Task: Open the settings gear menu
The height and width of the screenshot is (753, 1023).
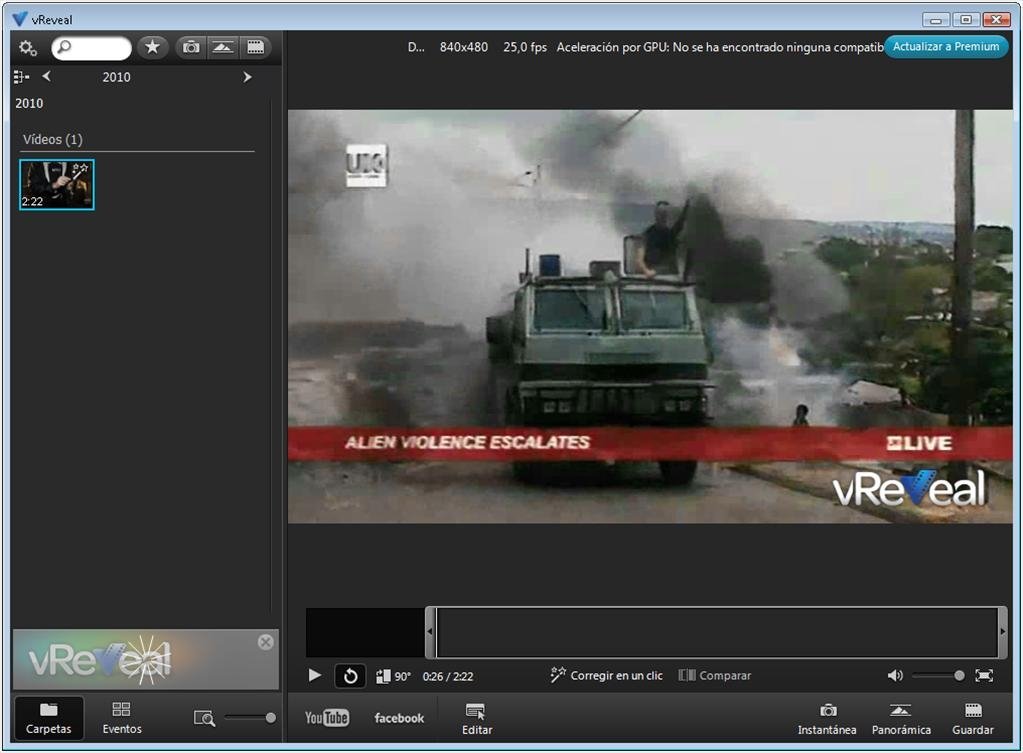Action: tap(27, 47)
